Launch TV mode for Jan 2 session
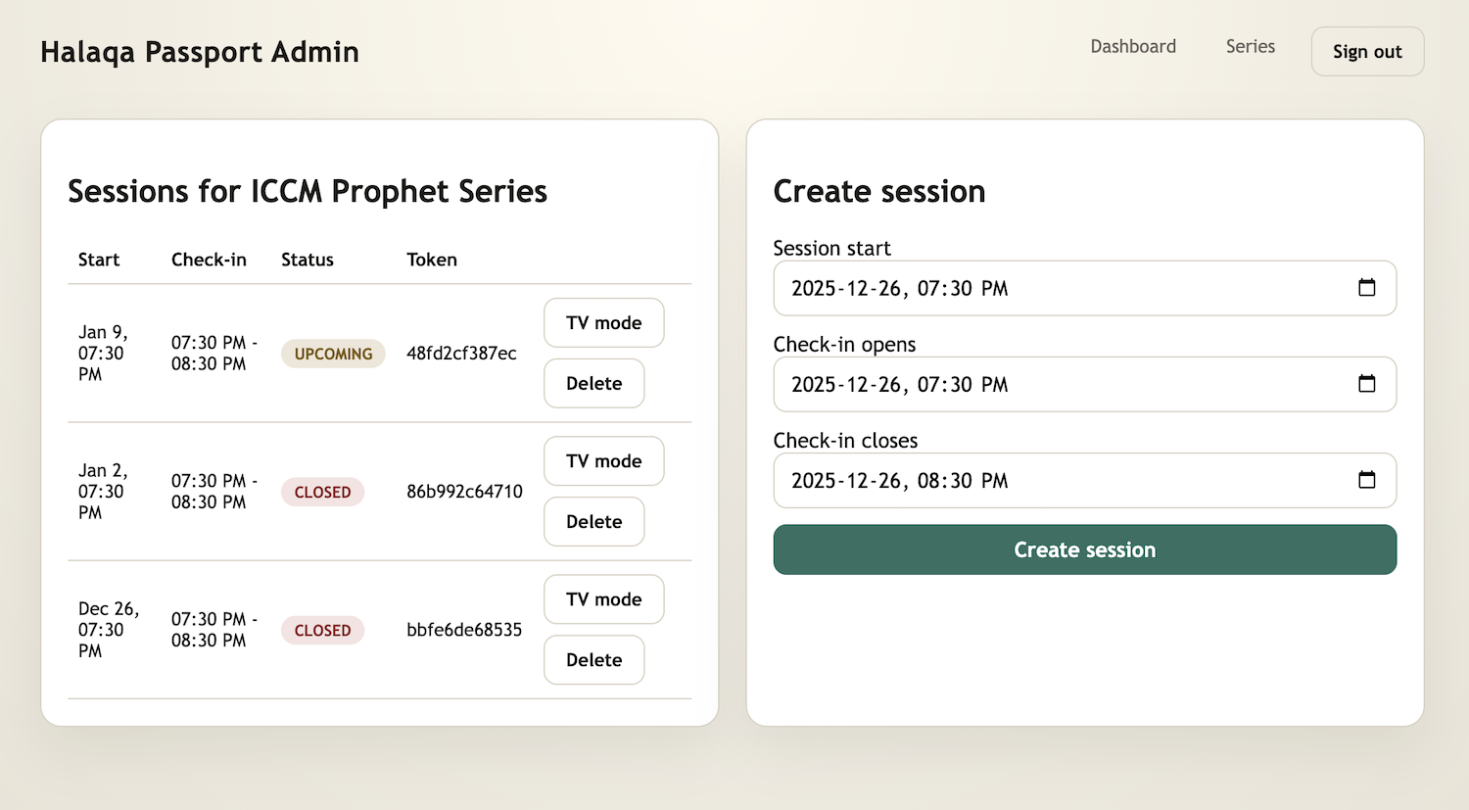The width and height of the screenshot is (1469, 810). (603, 461)
